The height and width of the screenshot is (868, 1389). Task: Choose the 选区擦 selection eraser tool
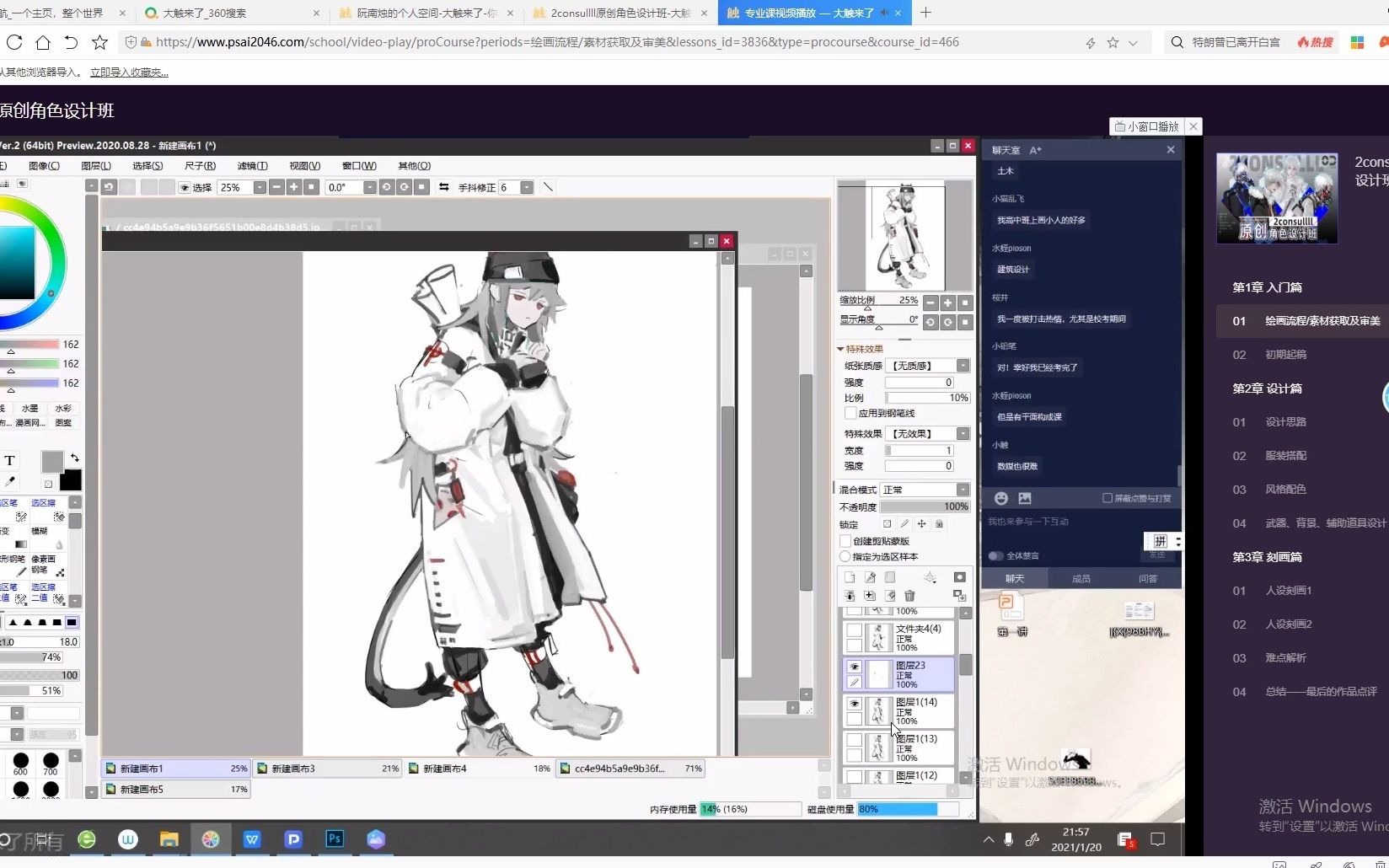(x=46, y=509)
